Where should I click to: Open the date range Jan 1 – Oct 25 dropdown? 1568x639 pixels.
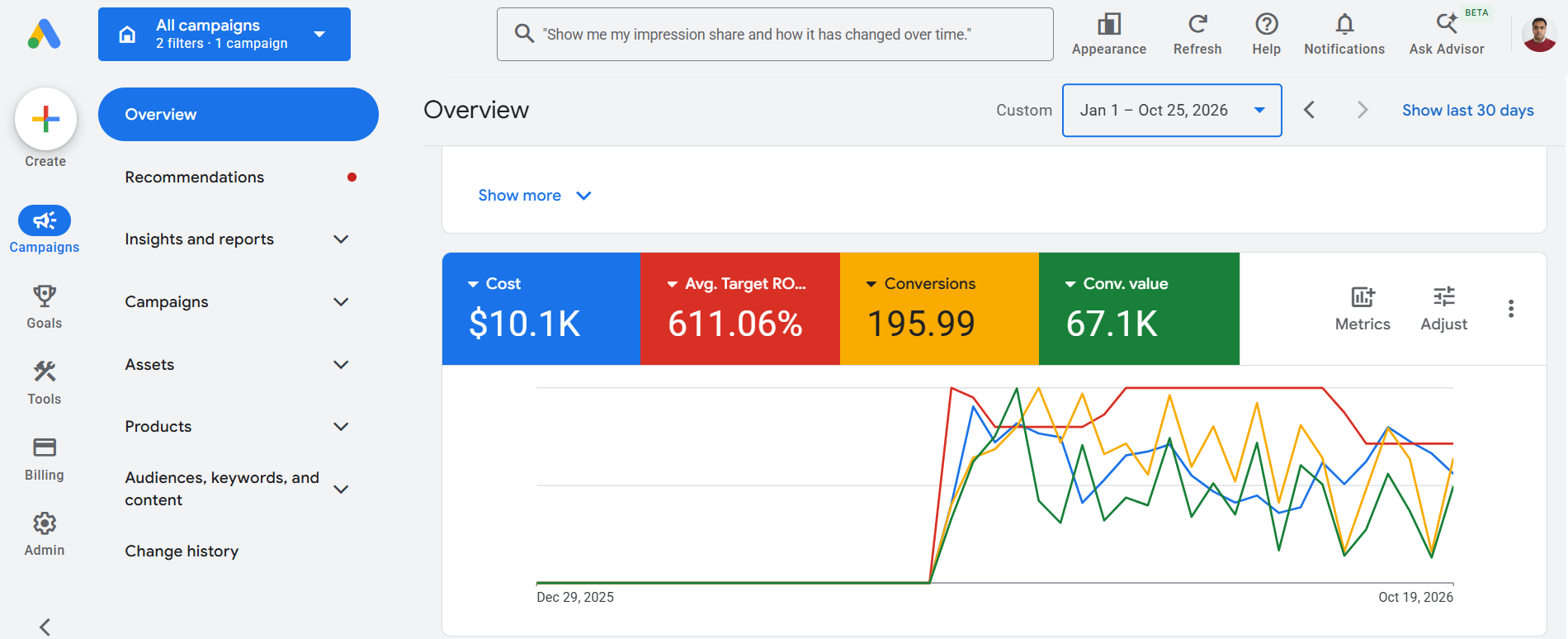(x=1172, y=110)
